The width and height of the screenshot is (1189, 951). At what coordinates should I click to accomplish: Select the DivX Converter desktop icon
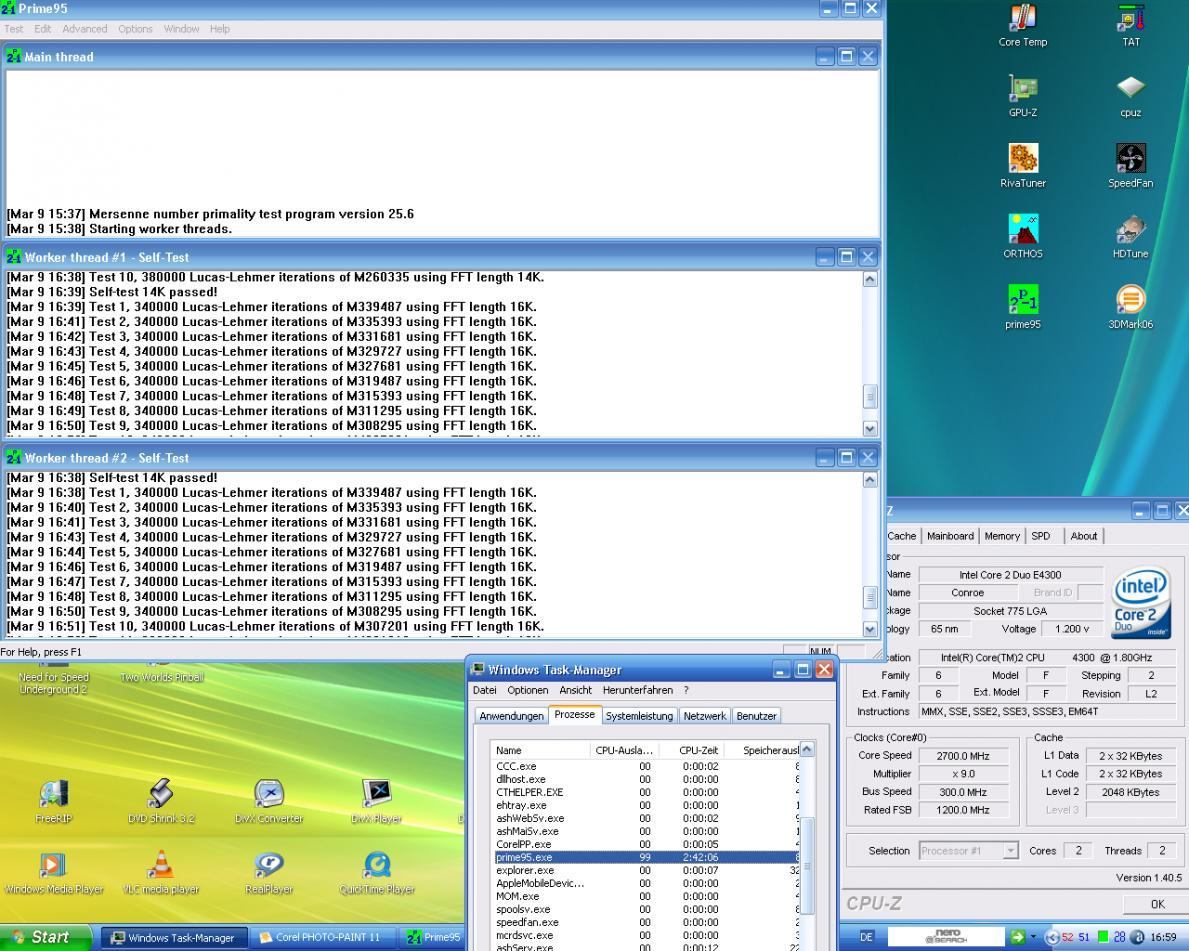coord(268,801)
